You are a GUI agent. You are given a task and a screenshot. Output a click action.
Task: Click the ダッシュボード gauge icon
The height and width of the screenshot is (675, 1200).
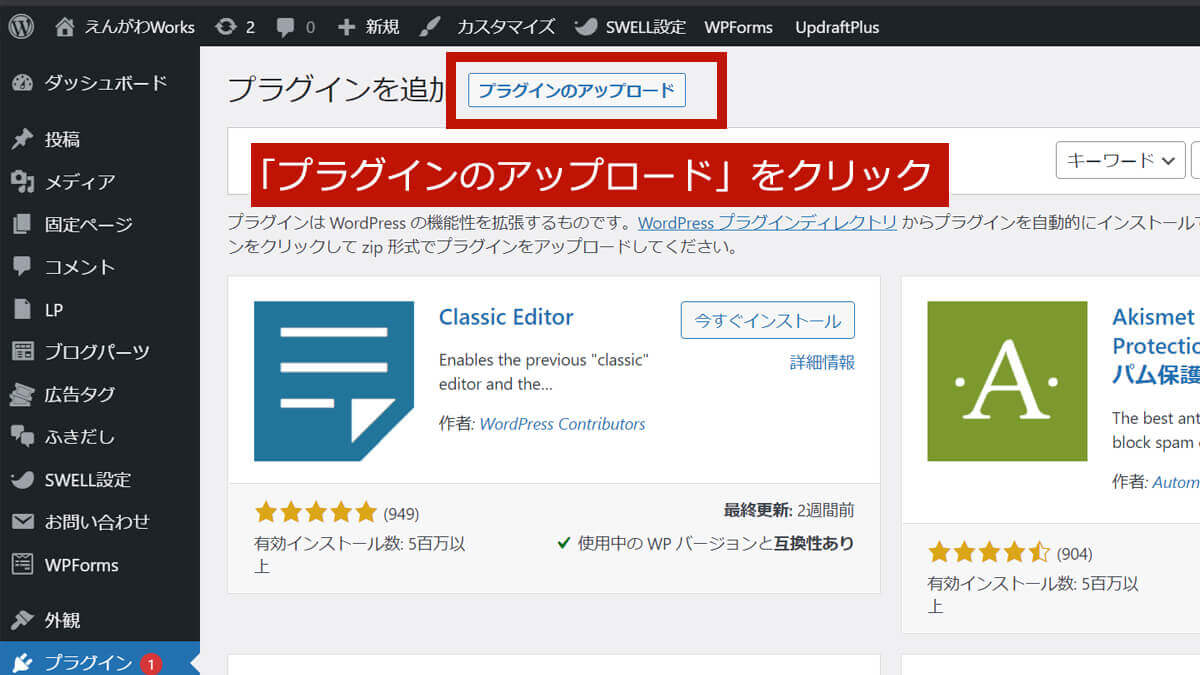coord(22,83)
